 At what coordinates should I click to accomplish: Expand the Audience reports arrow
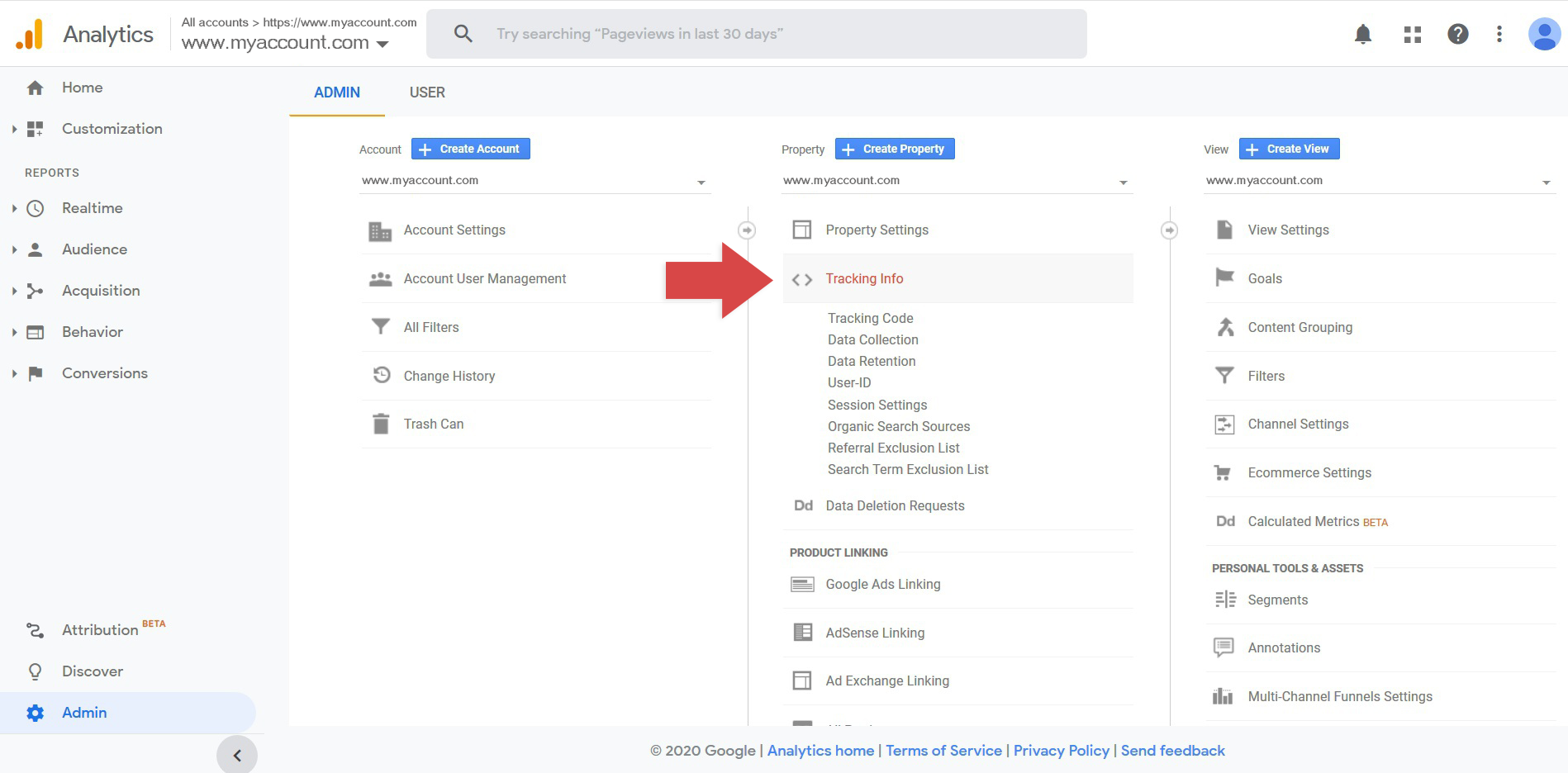[x=14, y=249]
